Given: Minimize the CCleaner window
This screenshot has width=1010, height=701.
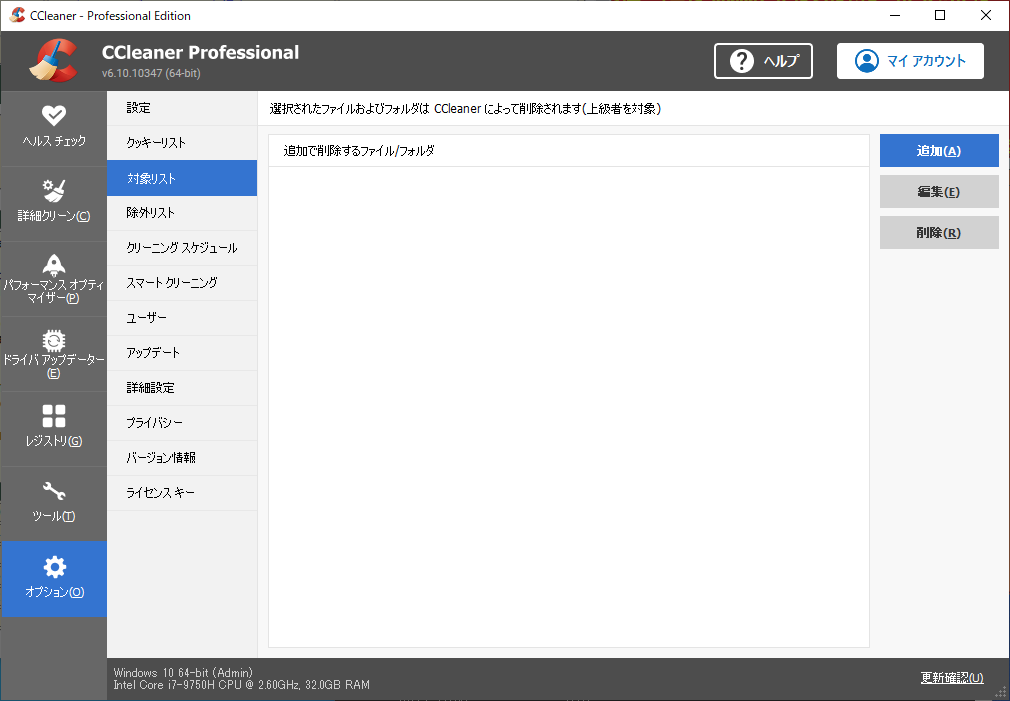Looking at the screenshot, I should [895, 15].
